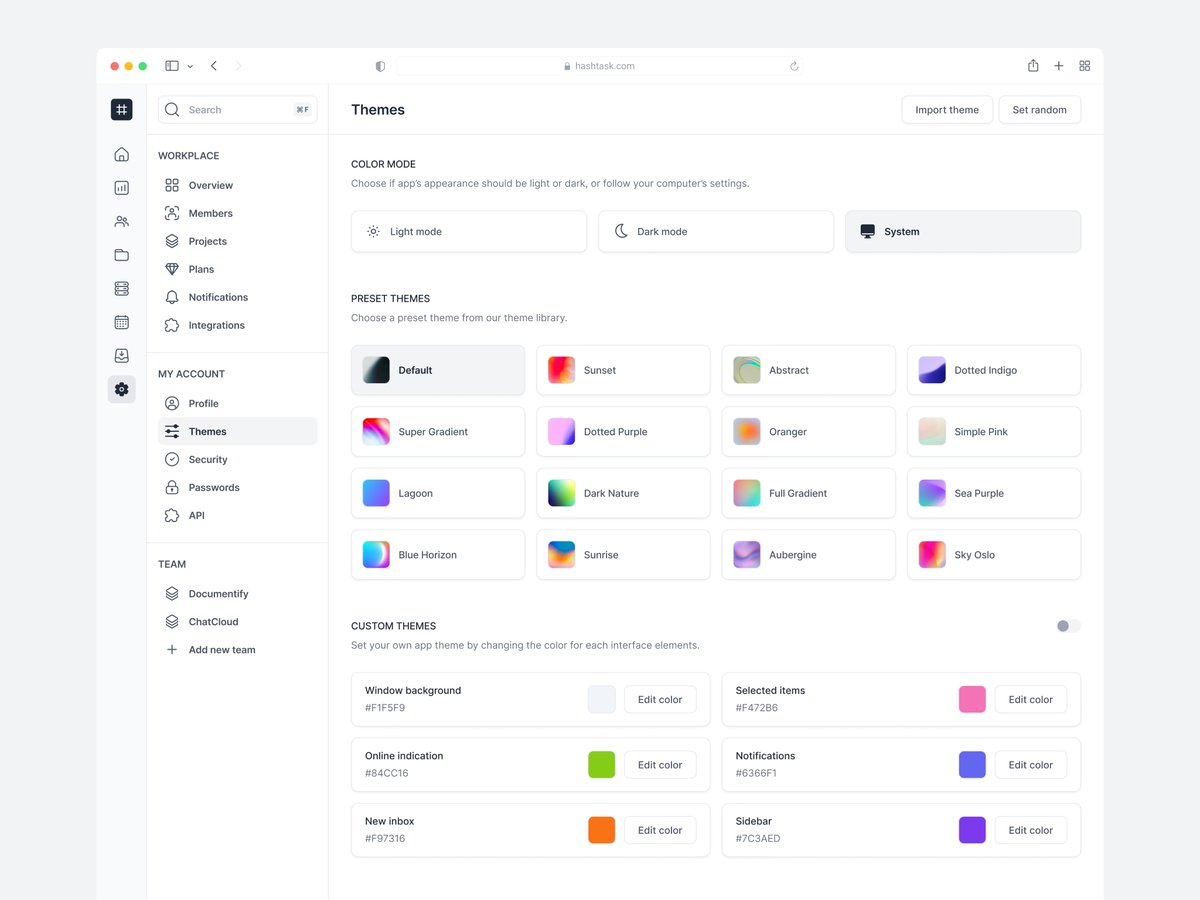Open Overview in Workplace menu
The image size is (1200, 900).
238,185
